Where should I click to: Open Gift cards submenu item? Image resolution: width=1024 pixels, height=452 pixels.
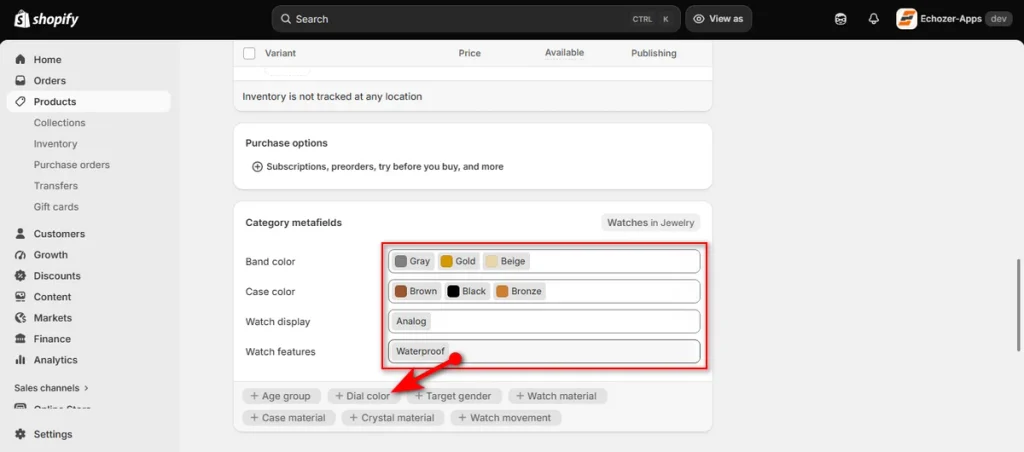pyautogui.click(x=56, y=206)
